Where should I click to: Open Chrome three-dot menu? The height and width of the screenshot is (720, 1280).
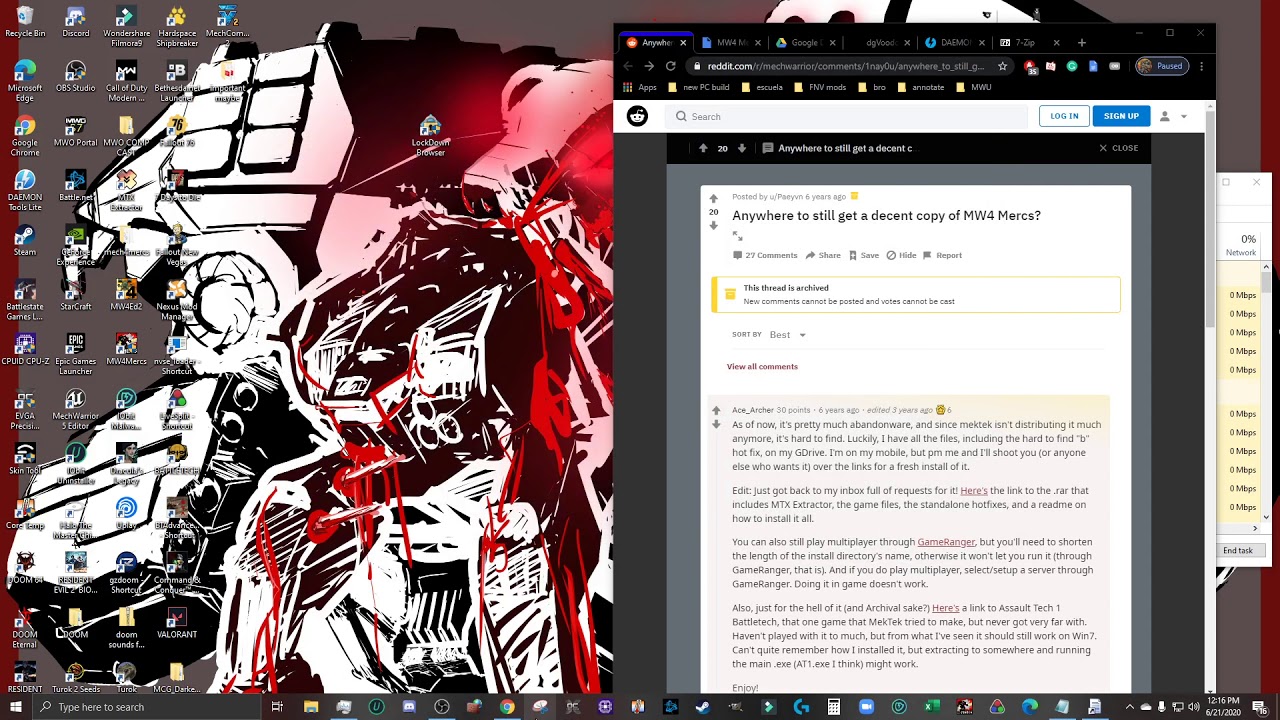click(1201, 66)
